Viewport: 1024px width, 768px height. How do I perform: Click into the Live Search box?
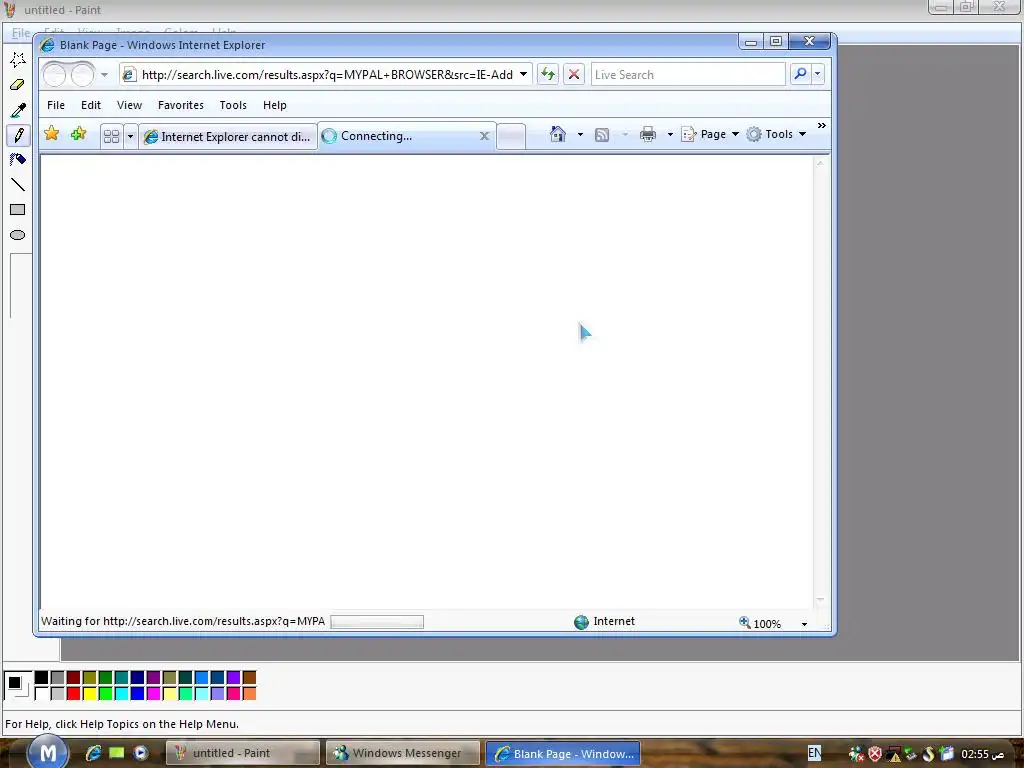click(x=688, y=74)
